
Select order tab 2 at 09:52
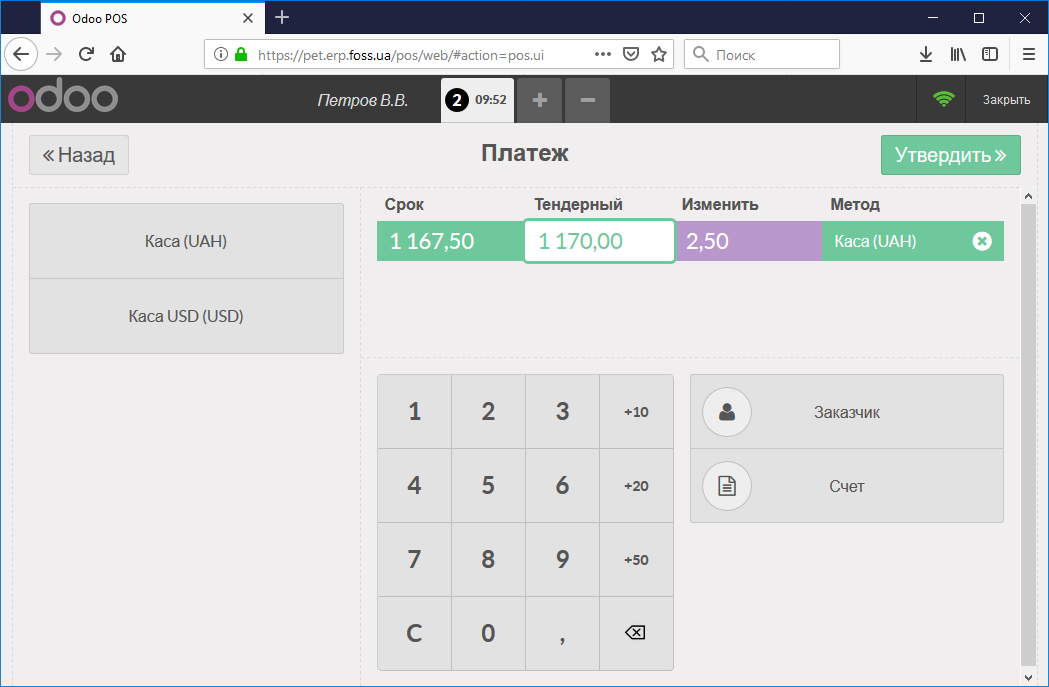[x=477, y=100]
